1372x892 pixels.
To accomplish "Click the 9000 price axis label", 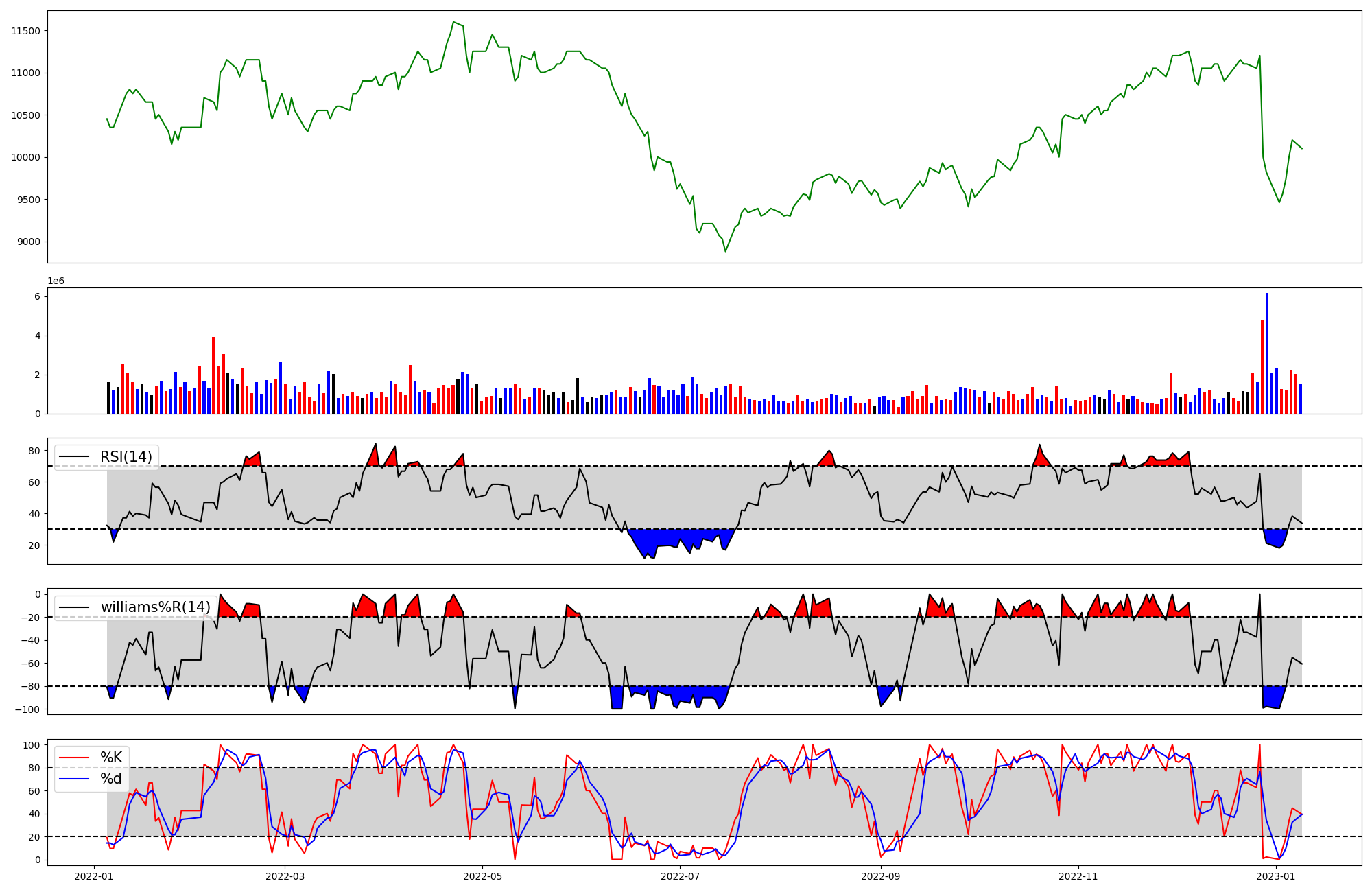I will tap(28, 242).
